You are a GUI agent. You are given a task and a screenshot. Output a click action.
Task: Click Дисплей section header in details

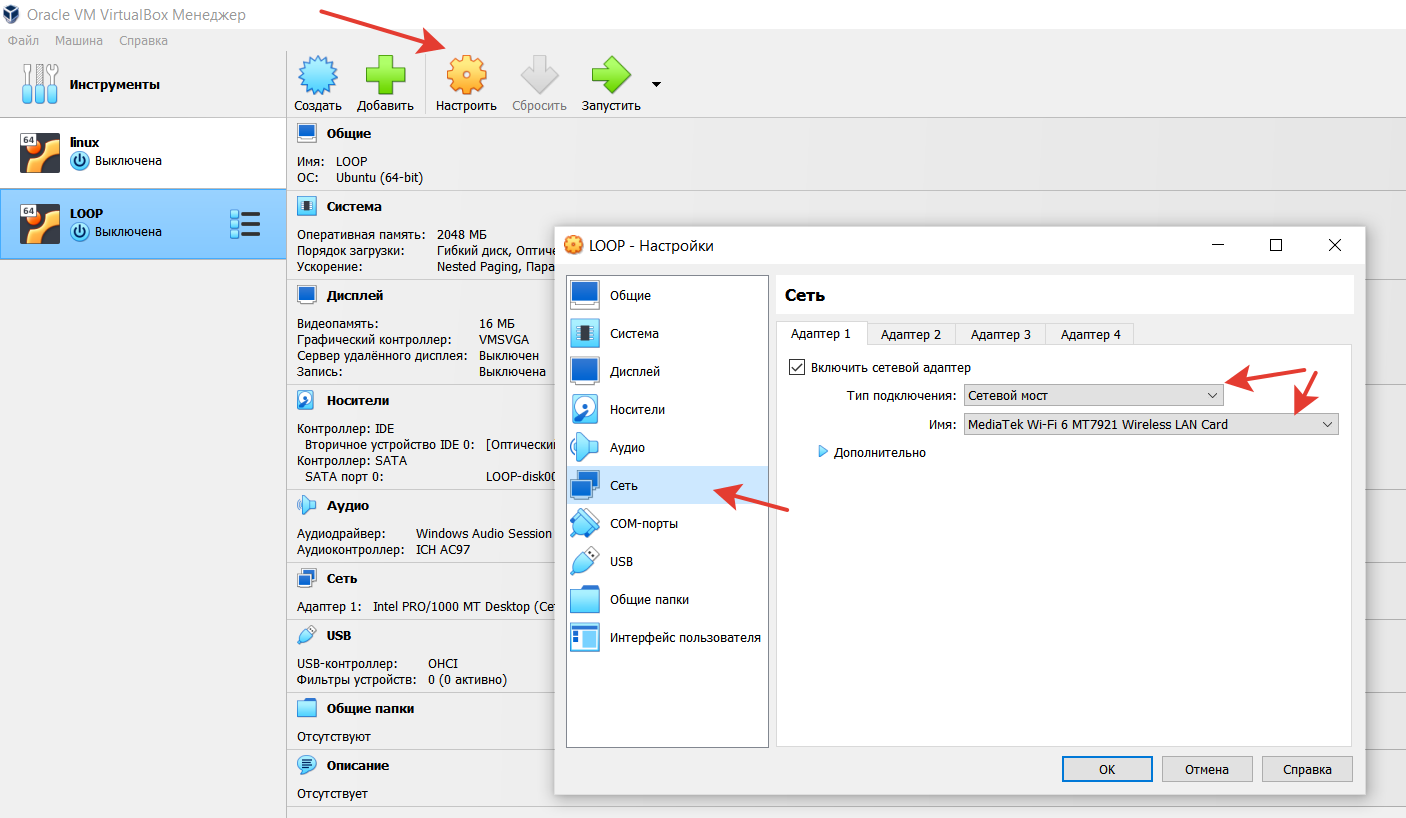(355, 295)
